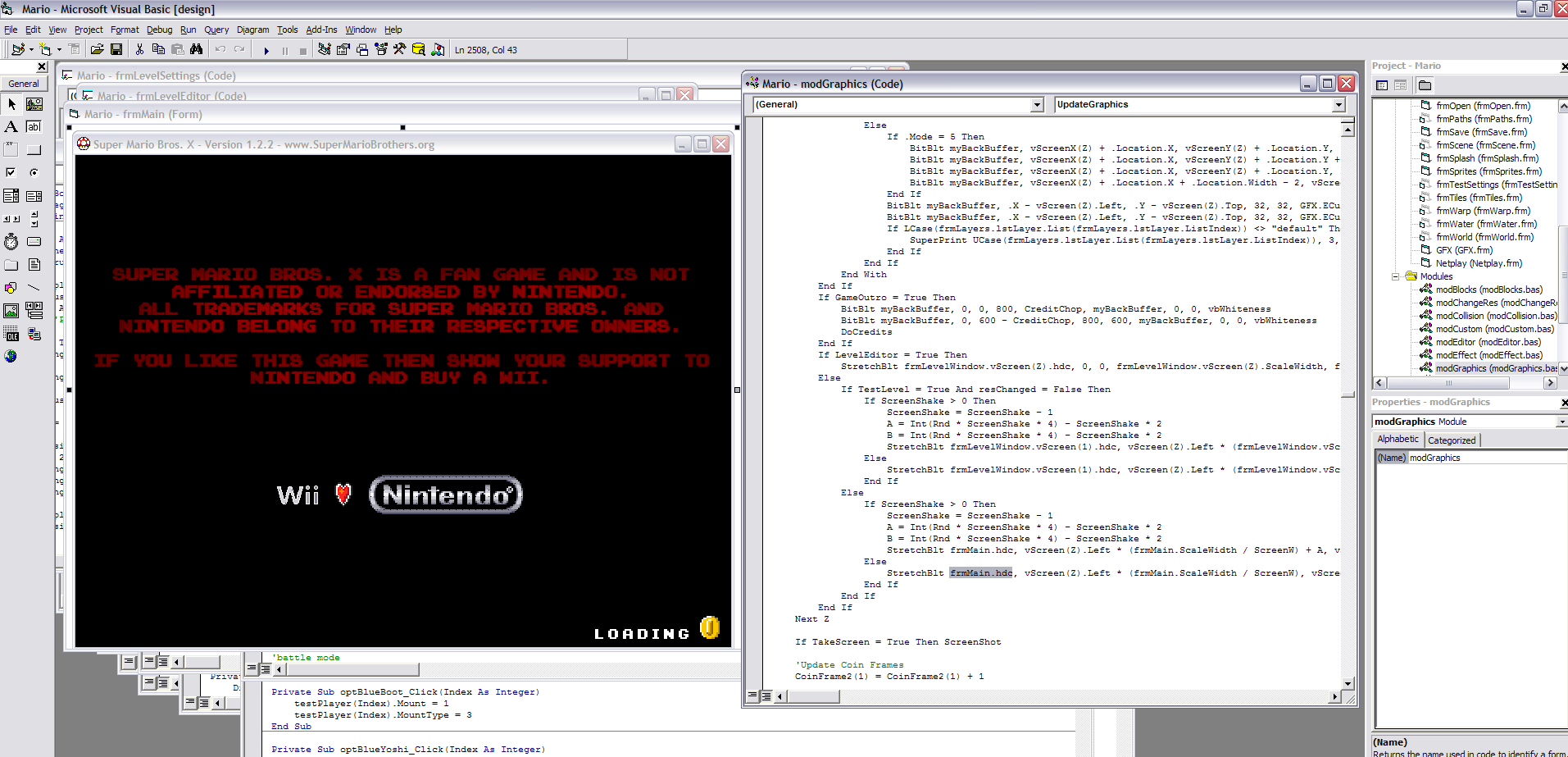Open the Form Layout Window toolbar icon
The width and height of the screenshot is (1568, 757).
(362, 50)
